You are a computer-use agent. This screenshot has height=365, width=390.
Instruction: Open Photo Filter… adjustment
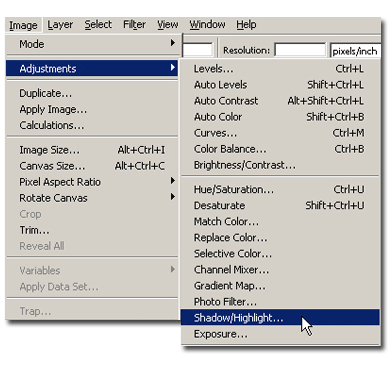[x=280, y=302]
